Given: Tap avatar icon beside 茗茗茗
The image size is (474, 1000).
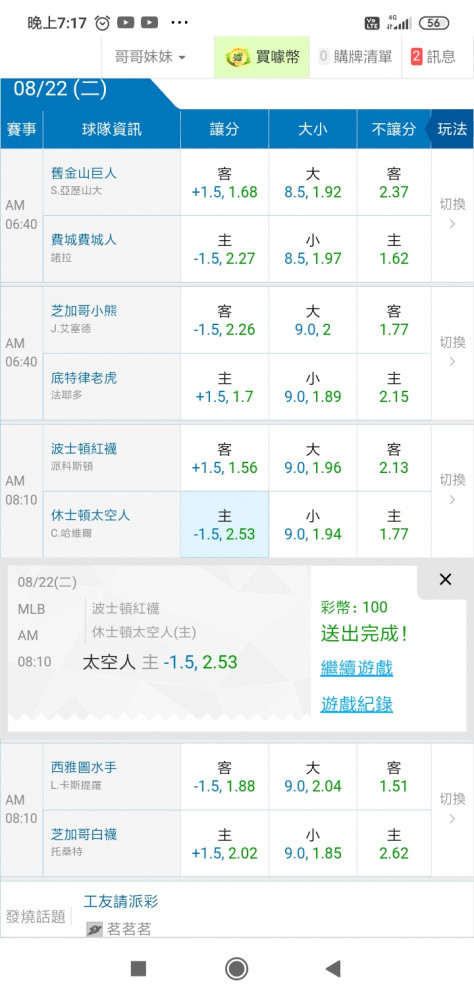Looking at the screenshot, I should point(94,930).
